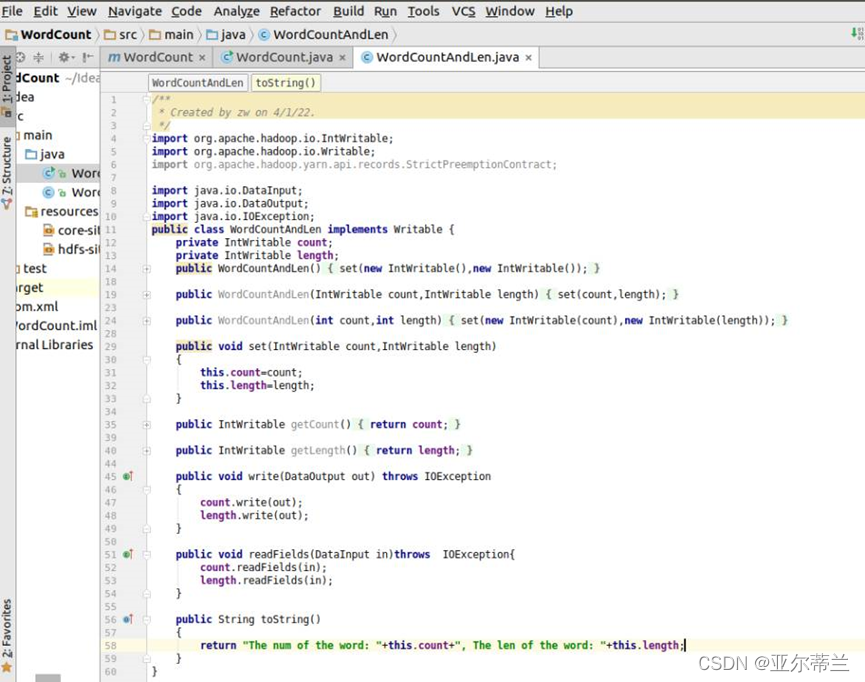Open the Analyze menu

pos(237,11)
